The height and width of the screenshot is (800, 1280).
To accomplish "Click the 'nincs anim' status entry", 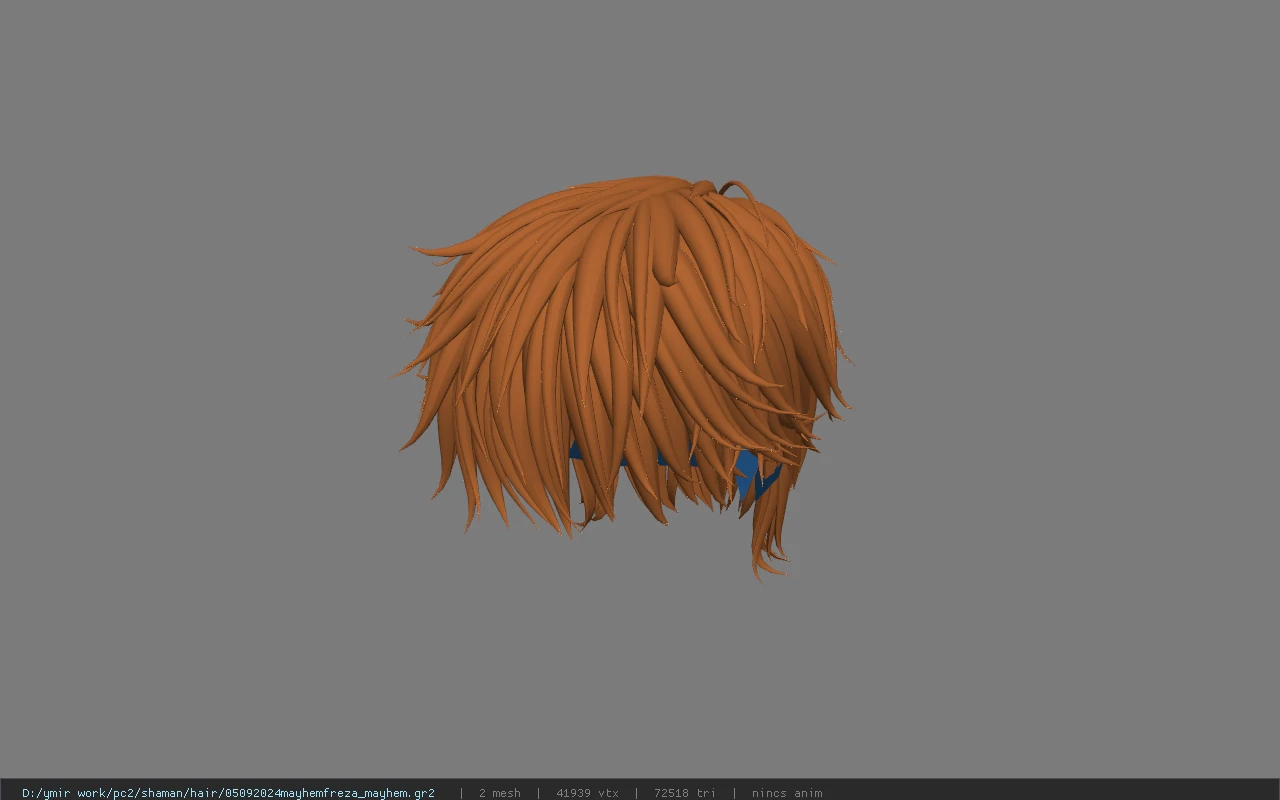I will tap(787, 793).
